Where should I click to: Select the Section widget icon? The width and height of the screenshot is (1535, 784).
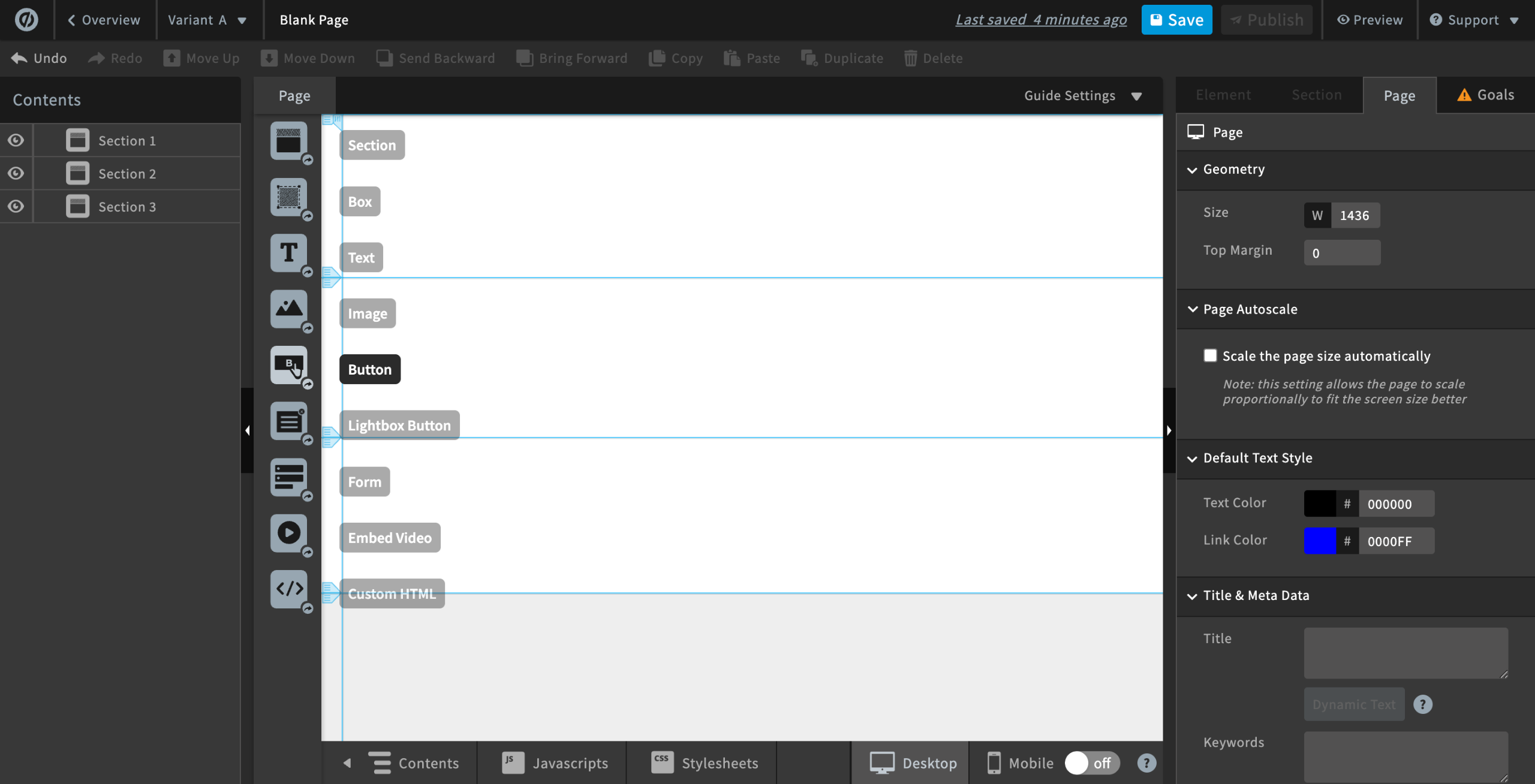[288, 141]
